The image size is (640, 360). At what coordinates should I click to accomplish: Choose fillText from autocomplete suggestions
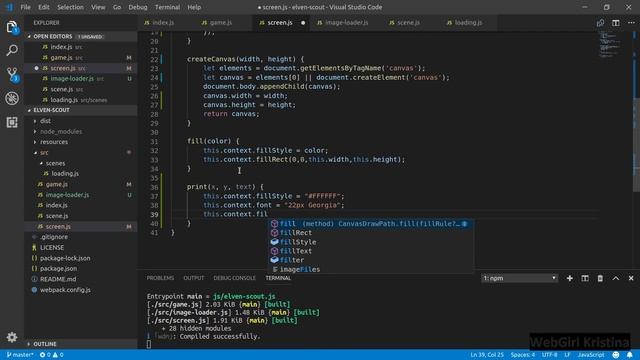coord(371,251)
